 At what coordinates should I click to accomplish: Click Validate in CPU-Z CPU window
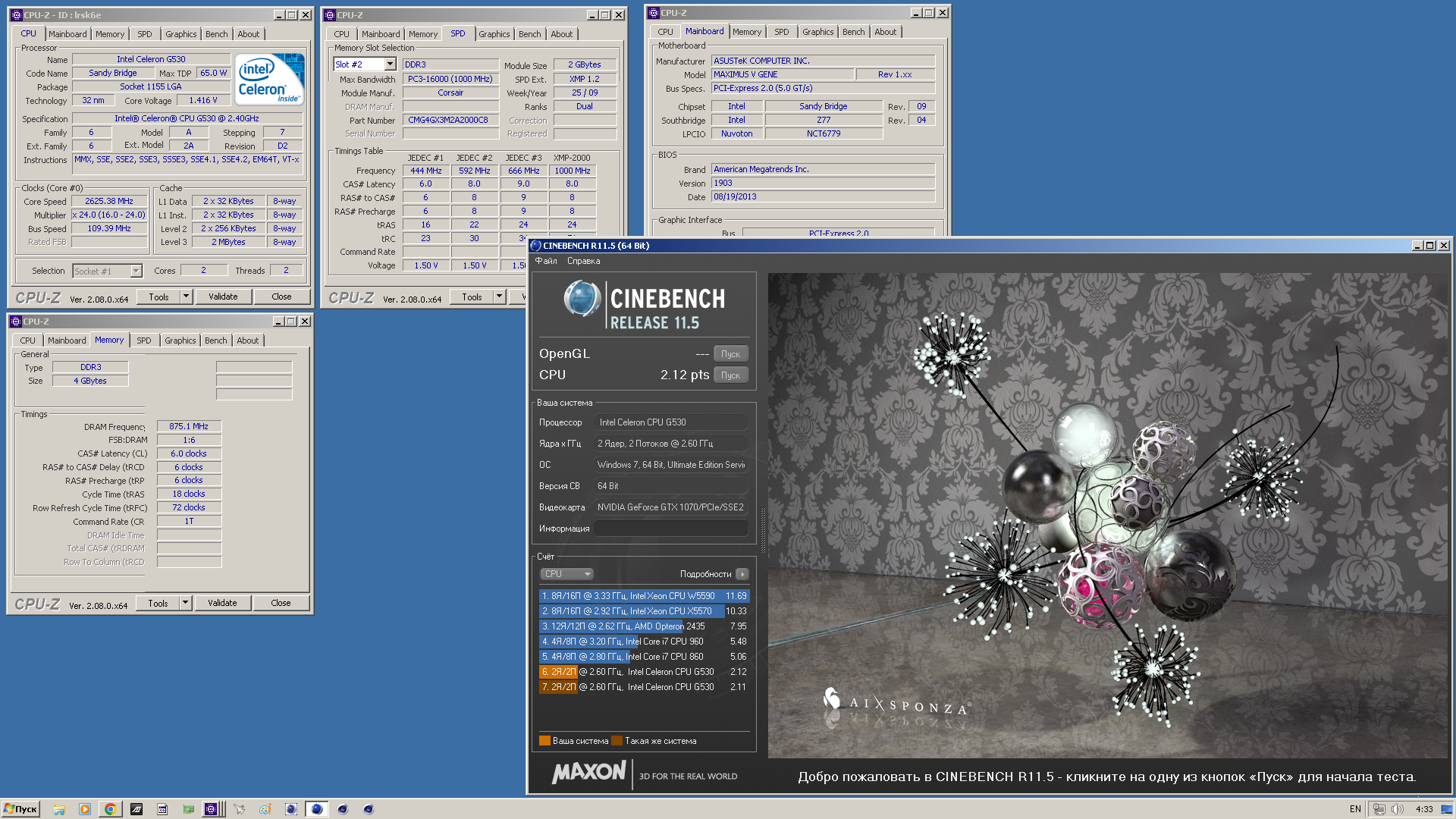223,297
